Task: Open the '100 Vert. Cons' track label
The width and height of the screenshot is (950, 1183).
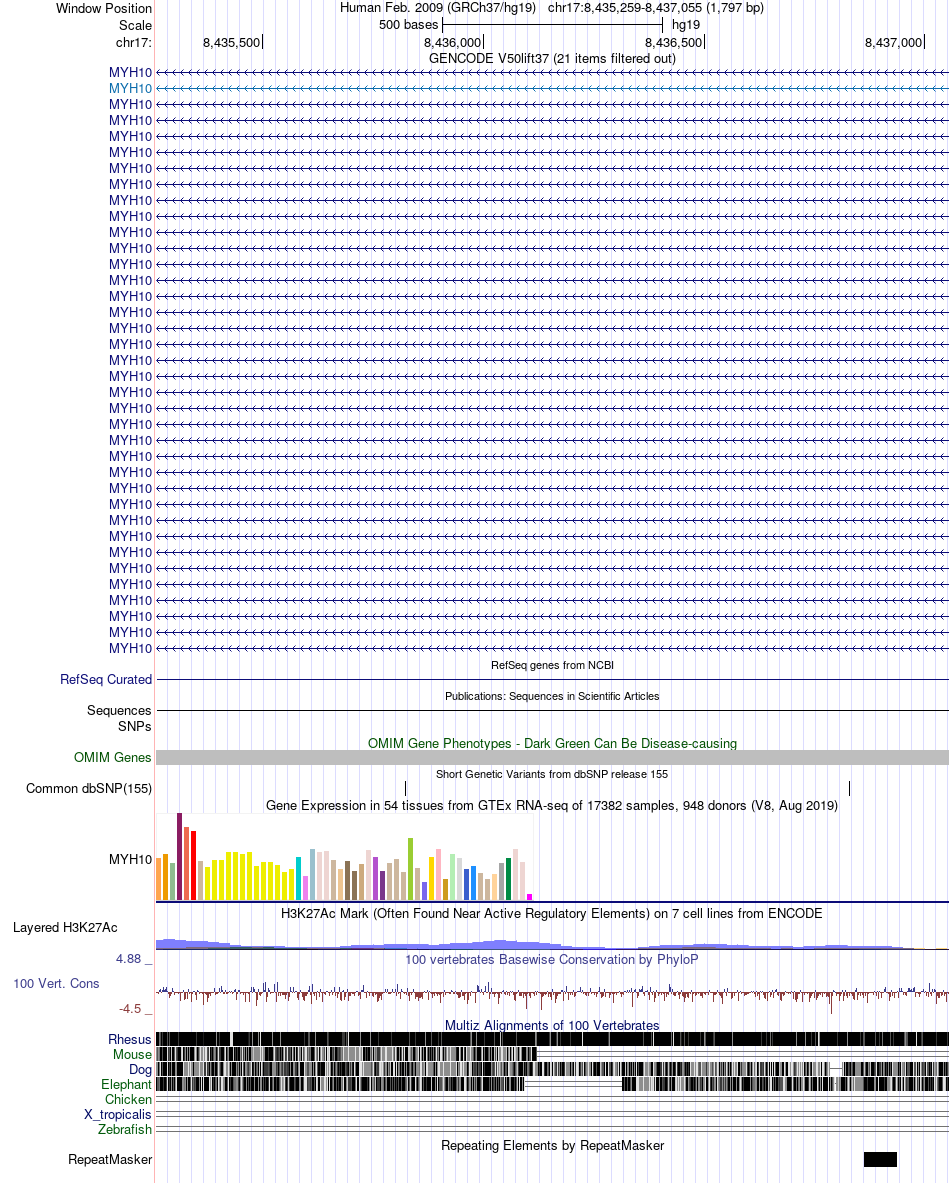Action: pyautogui.click(x=56, y=983)
